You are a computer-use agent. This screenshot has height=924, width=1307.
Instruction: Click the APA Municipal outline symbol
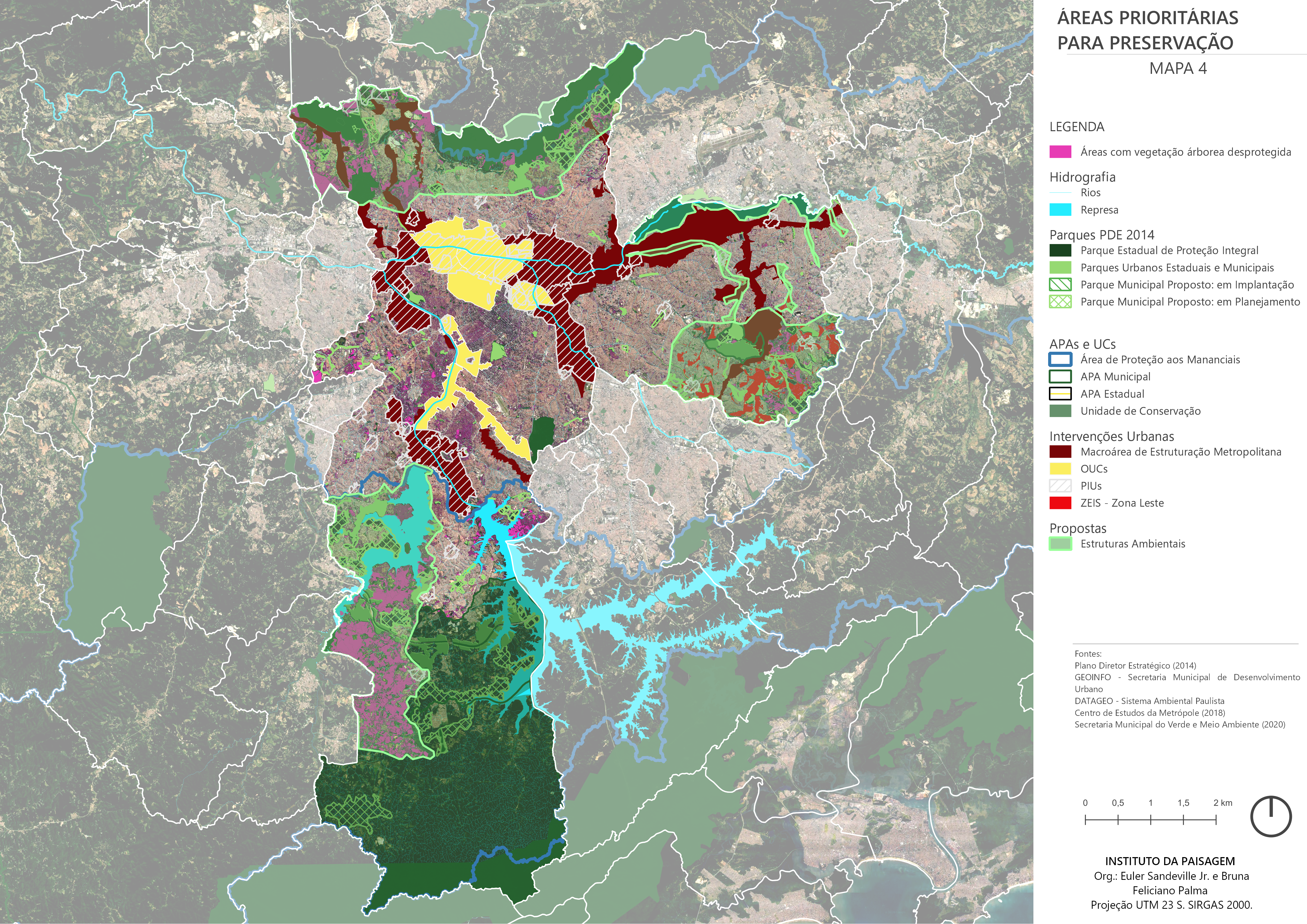[x=1060, y=377]
